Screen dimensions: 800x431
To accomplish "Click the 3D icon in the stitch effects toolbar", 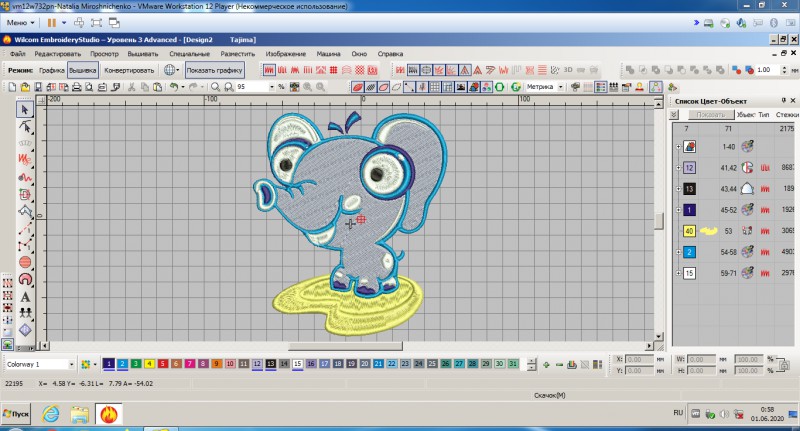I will pos(568,70).
